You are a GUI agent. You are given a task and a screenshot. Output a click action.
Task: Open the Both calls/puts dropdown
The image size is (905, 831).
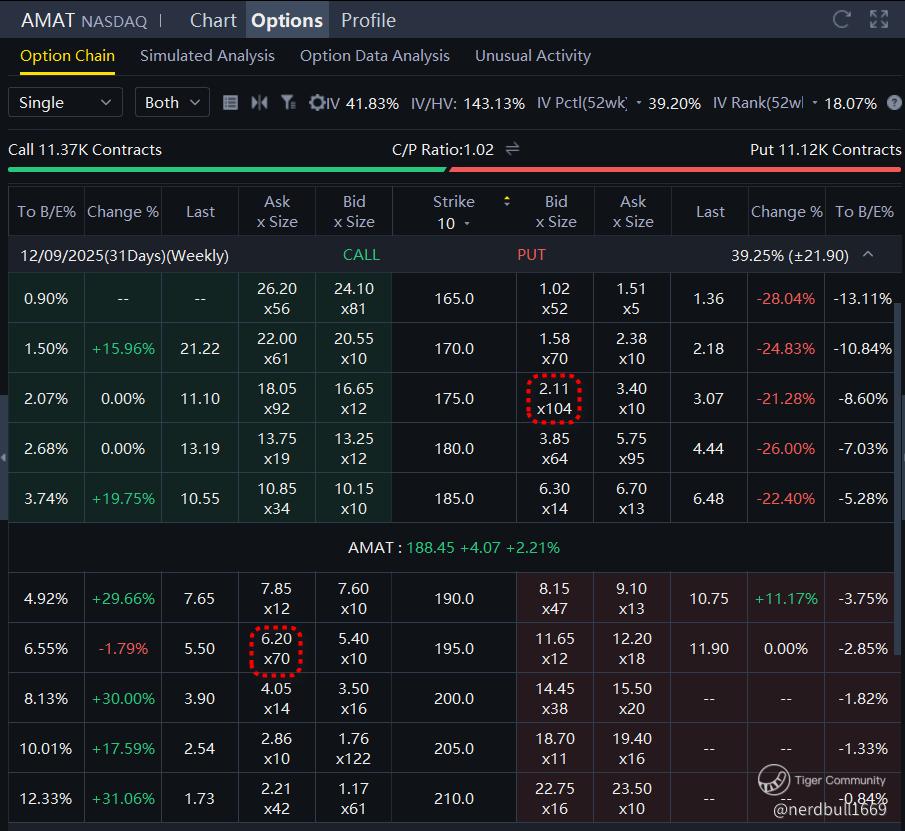pos(170,102)
